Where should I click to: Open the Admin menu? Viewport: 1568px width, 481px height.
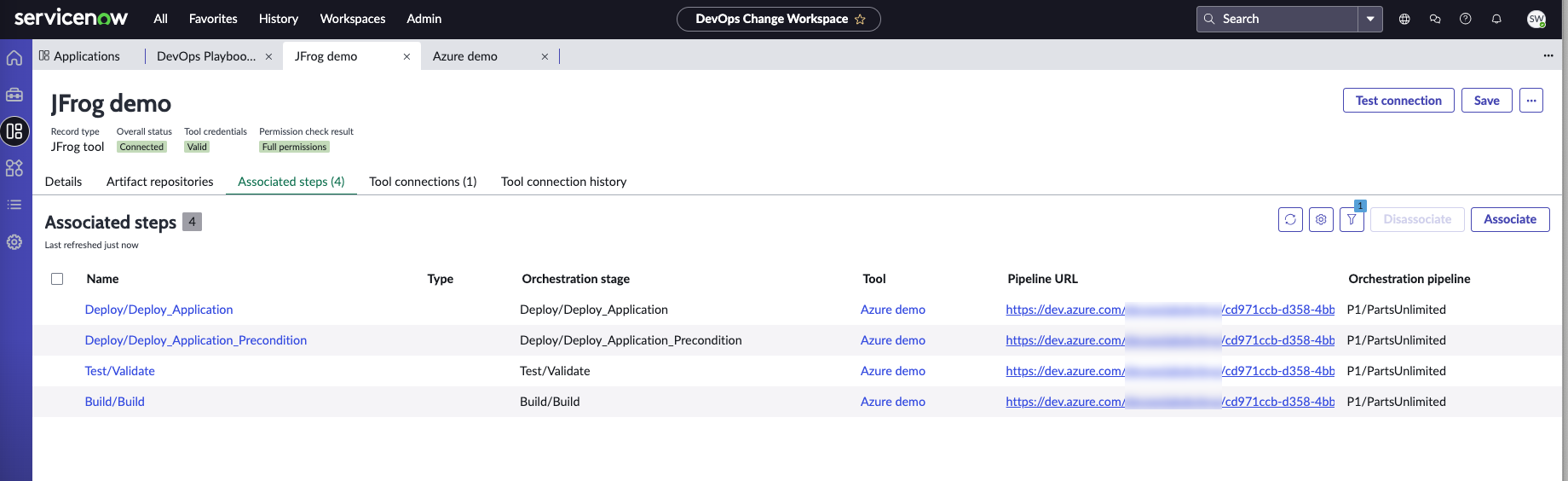pyautogui.click(x=424, y=19)
